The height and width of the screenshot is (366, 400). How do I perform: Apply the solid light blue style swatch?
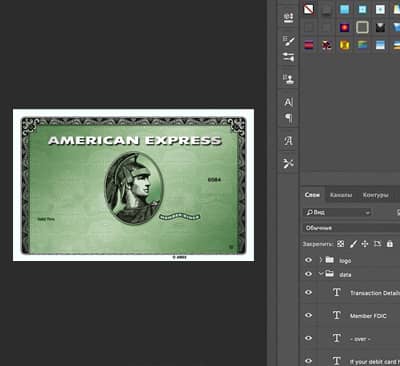click(x=344, y=9)
